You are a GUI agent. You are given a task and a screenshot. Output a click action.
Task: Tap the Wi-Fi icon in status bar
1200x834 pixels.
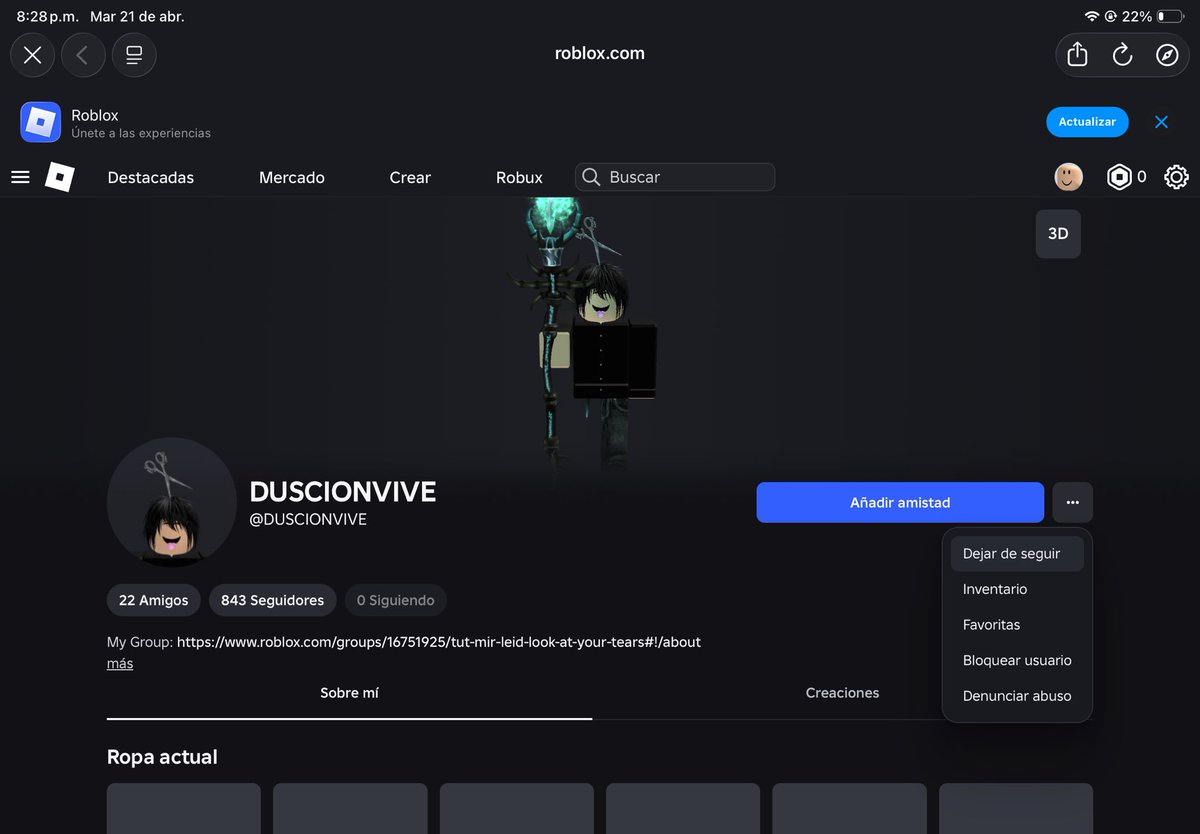(1092, 17)
